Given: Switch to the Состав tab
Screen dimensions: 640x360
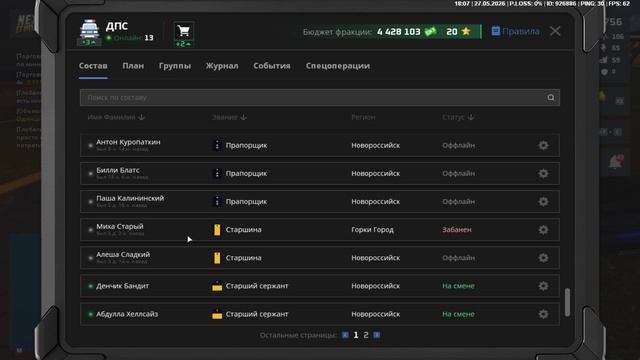Looking at the screenshot, I should 93,66.
